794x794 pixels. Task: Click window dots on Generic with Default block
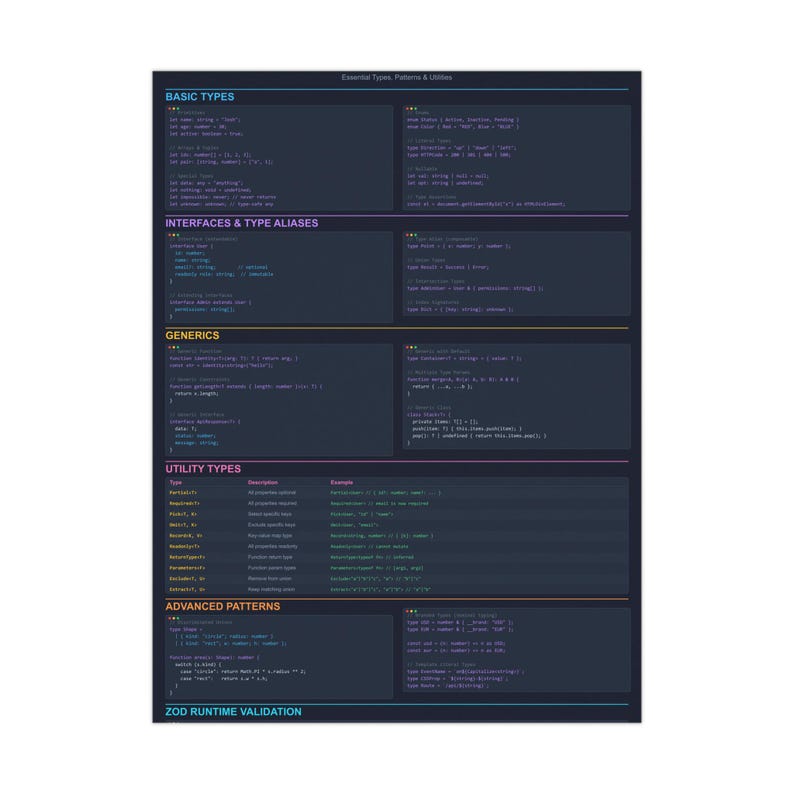tap(411, 347)
